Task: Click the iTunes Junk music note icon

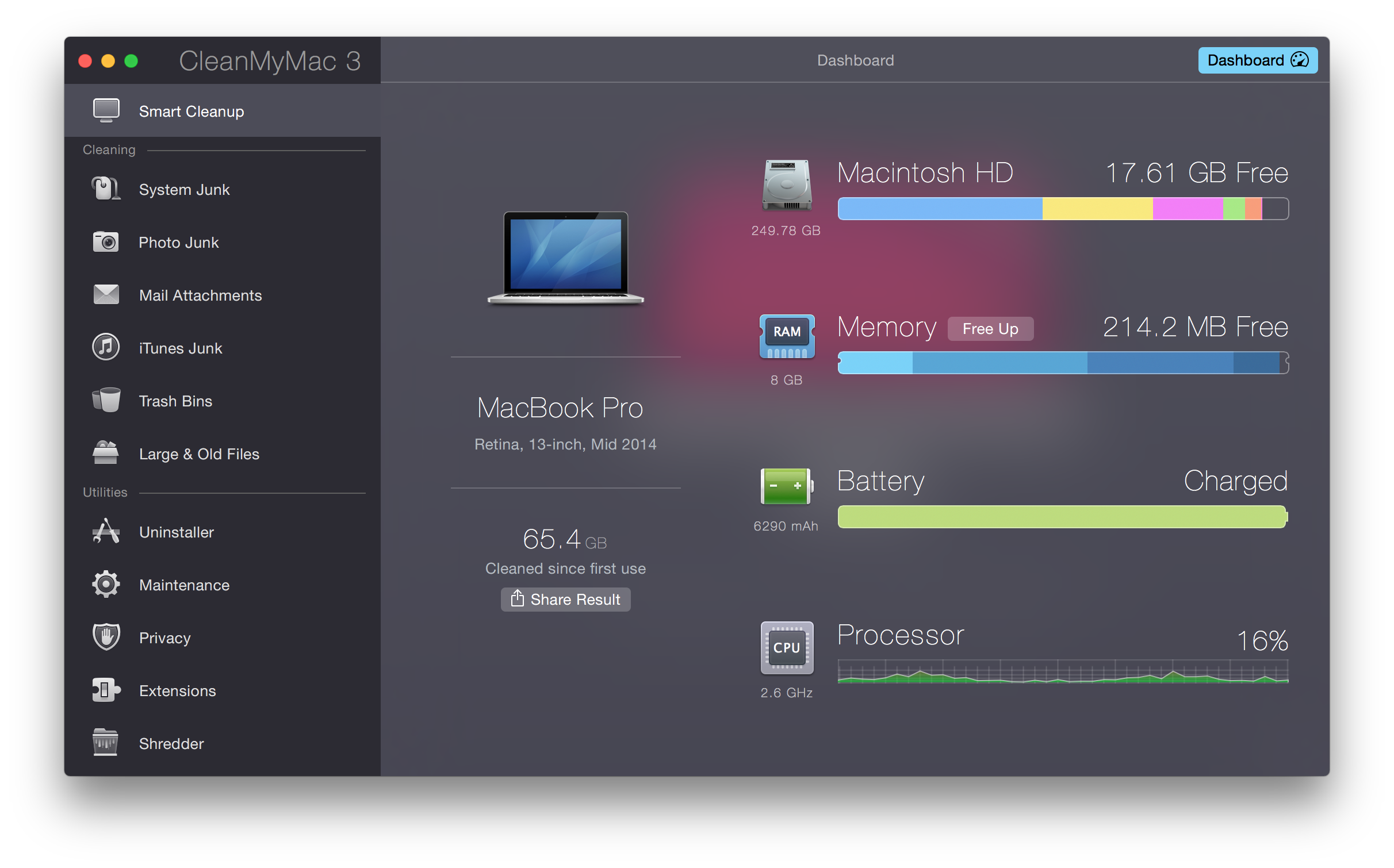Action: [106, 347]
